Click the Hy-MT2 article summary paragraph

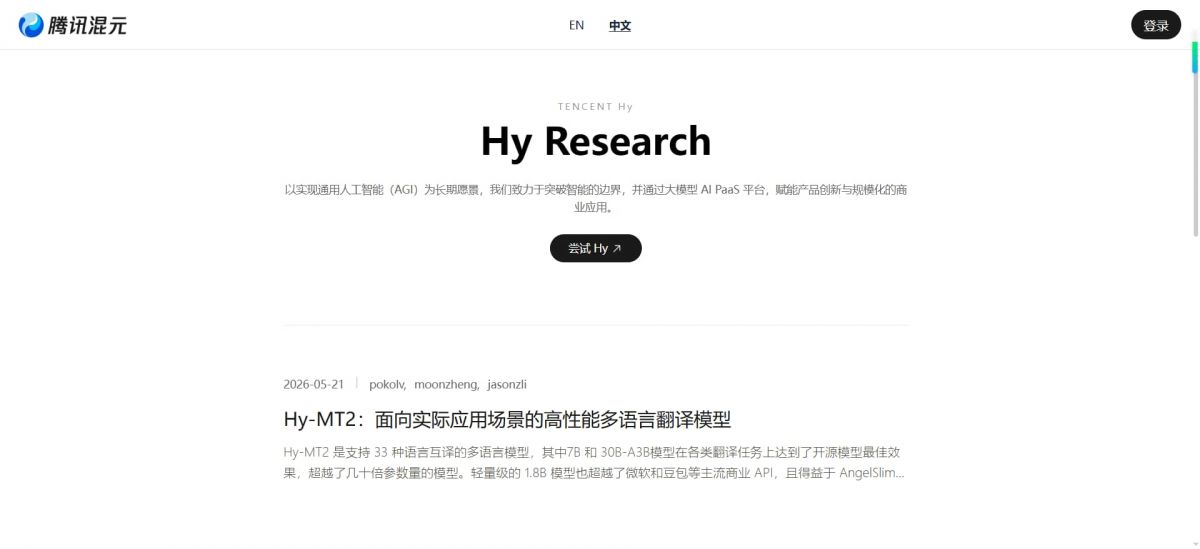point(595,462)
